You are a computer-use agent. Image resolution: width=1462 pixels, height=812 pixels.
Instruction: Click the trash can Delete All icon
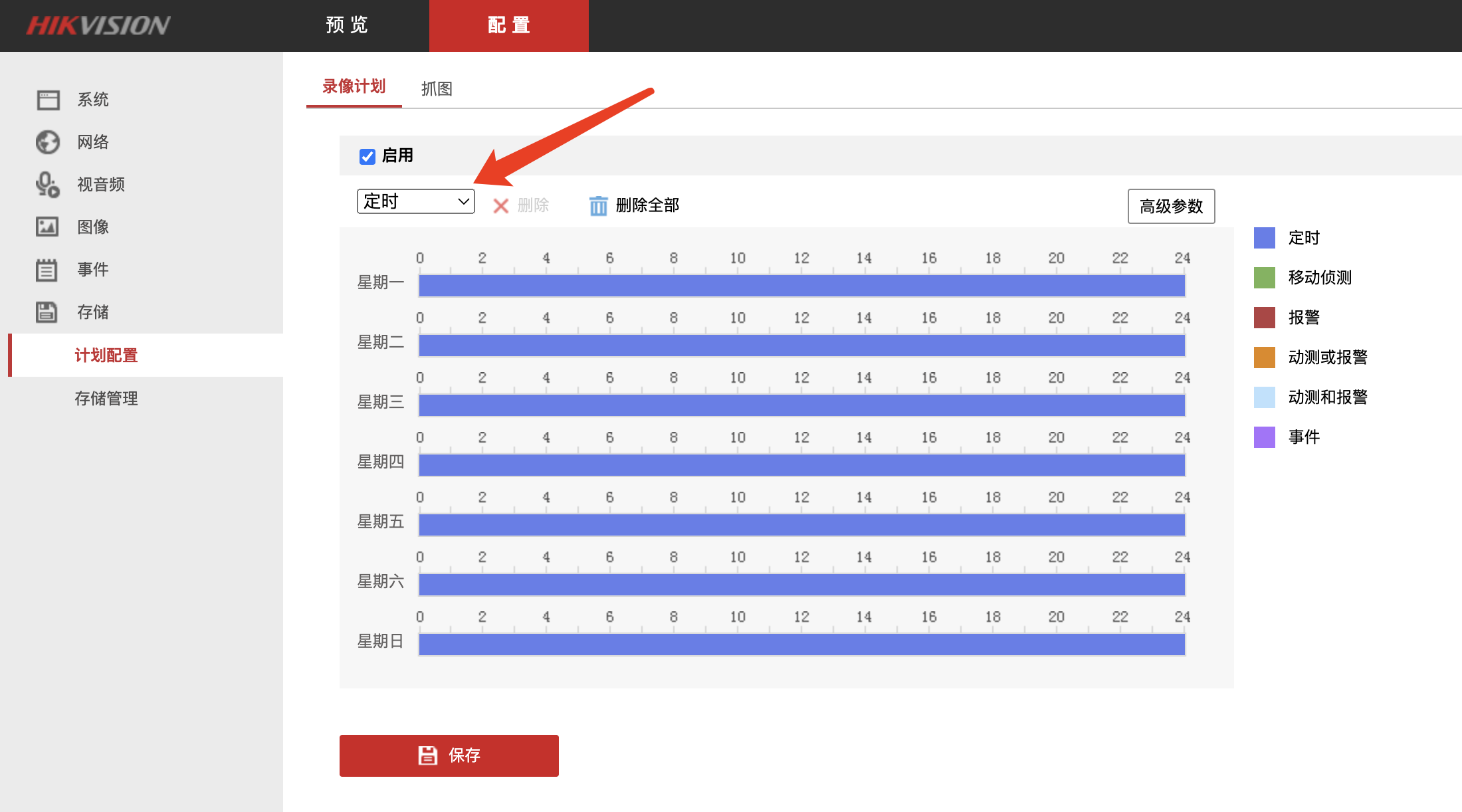[598, 205]
